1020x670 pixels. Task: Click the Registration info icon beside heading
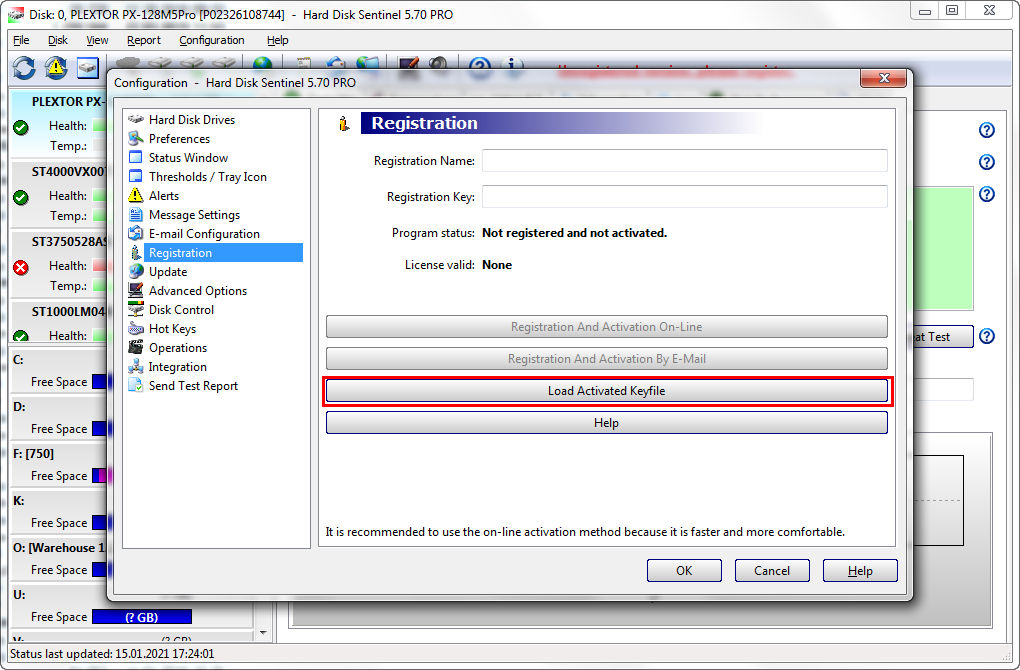343,123
